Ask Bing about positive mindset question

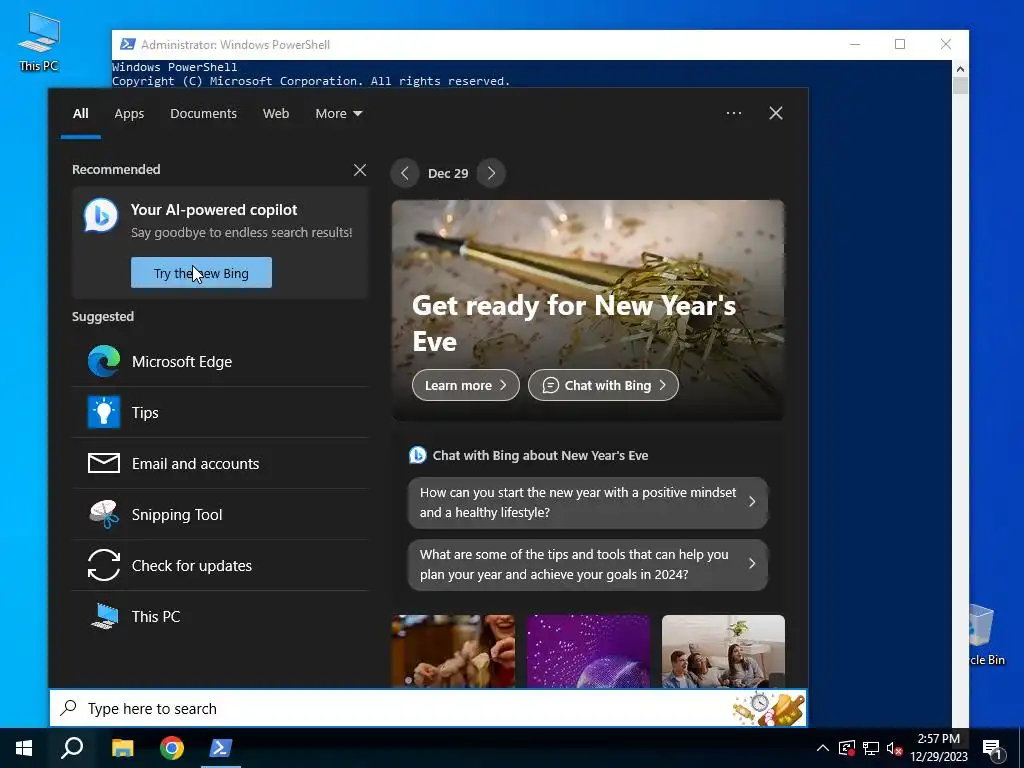pyautogui.click(x=588, y=502)
